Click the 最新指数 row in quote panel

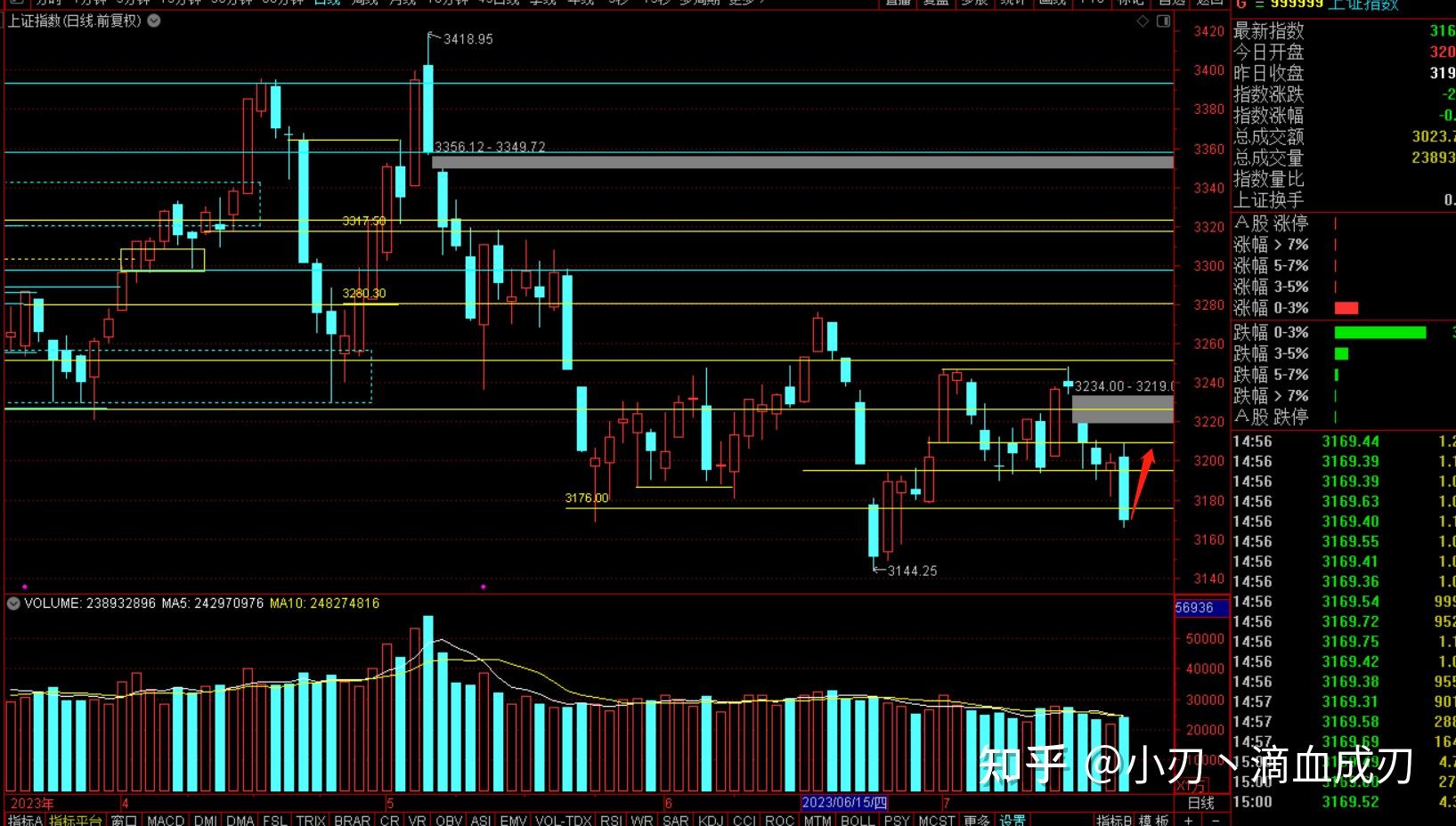coord(1343,30)
